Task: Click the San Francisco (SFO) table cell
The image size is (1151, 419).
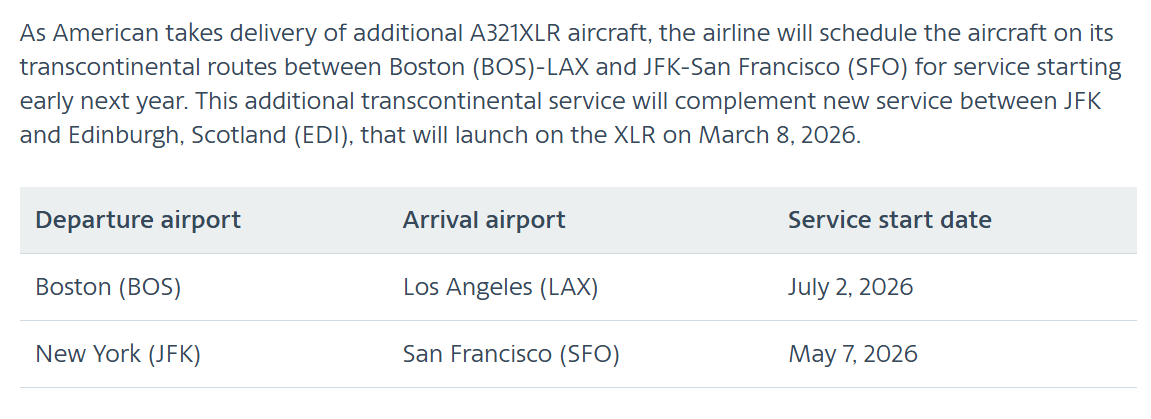Action: (511, 354)
